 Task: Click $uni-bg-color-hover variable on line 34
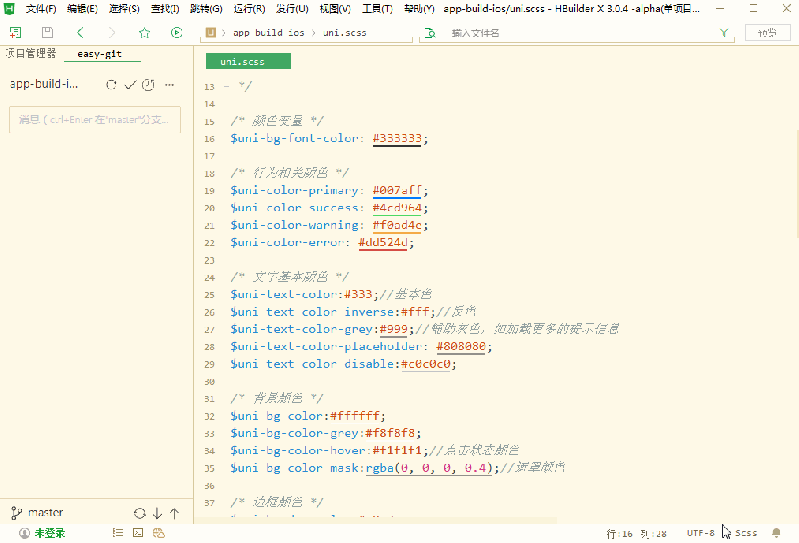click(x=298, y=450)
